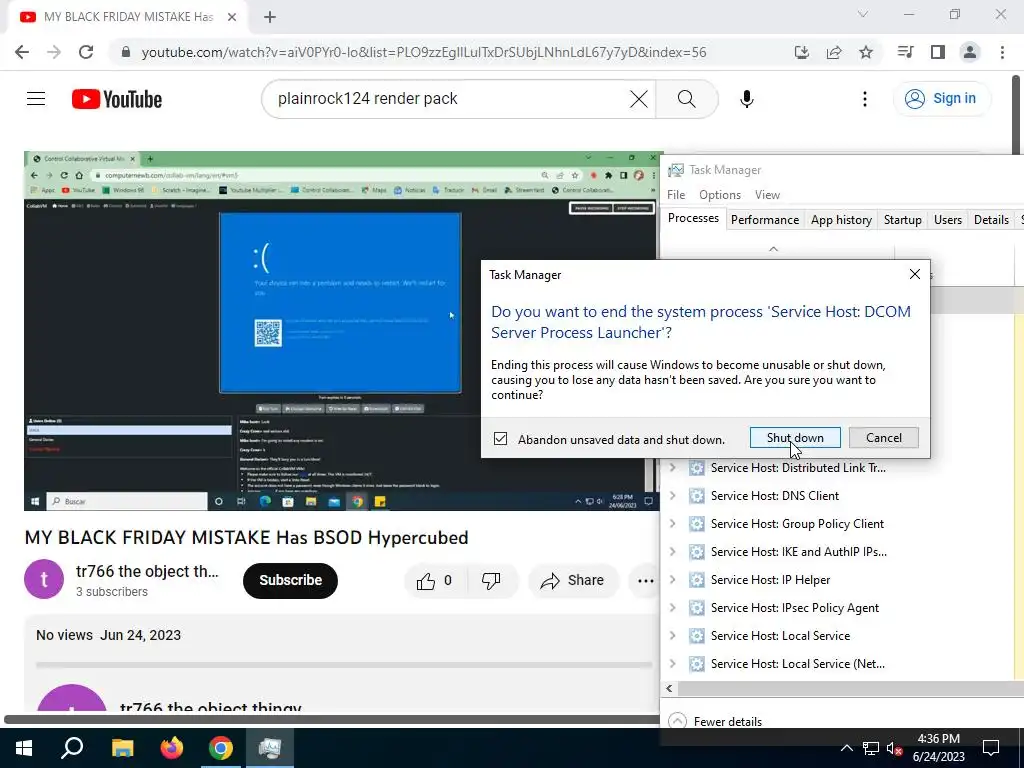Expand Service Host: IP Helper row
Image resolution: width=1024 pixels, height=768 pixels.
pos(672,580)
